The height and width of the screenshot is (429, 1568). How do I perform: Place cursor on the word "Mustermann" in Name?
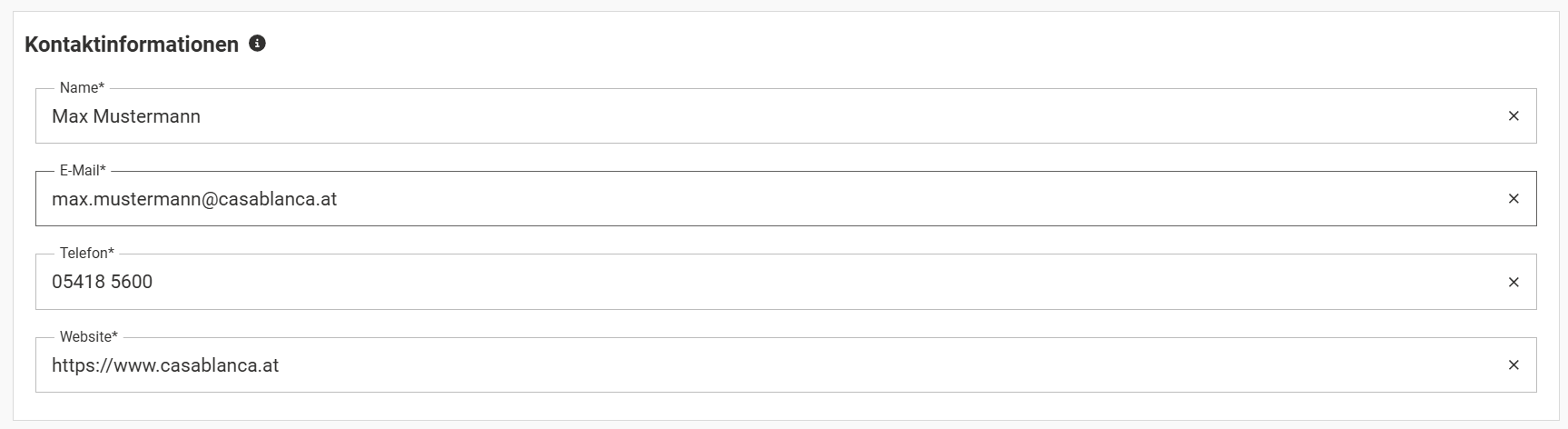(147, 116)
